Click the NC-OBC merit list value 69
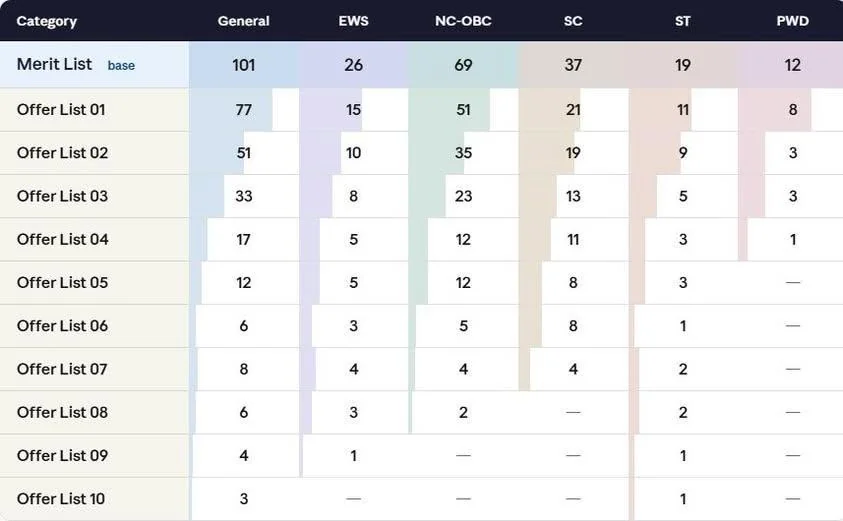Screen dimensions: 843x521 pyautogui.click(x=463, y=65)
